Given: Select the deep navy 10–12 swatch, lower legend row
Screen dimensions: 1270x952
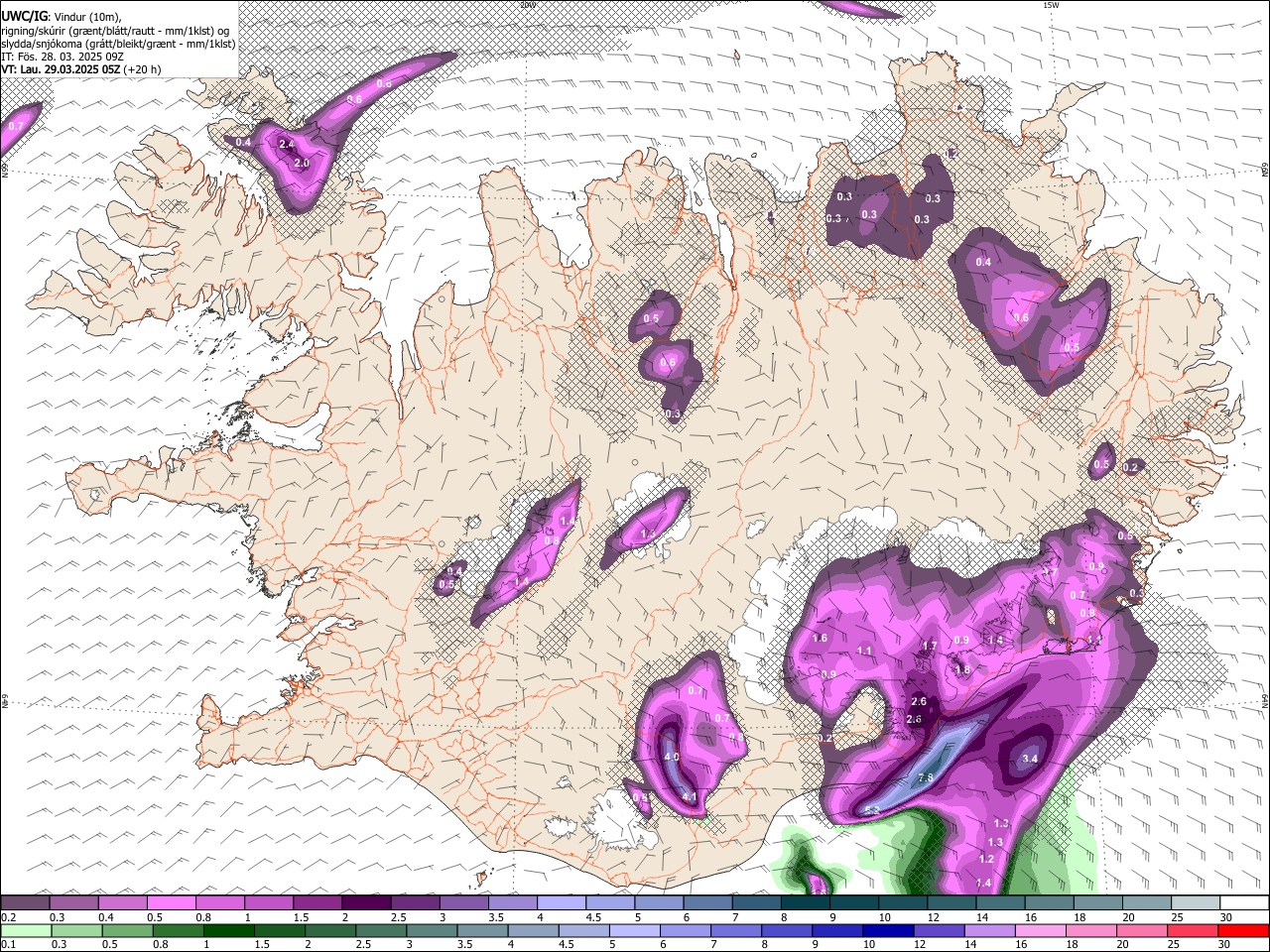Looking at the screenshot, I should coord(888,930).
